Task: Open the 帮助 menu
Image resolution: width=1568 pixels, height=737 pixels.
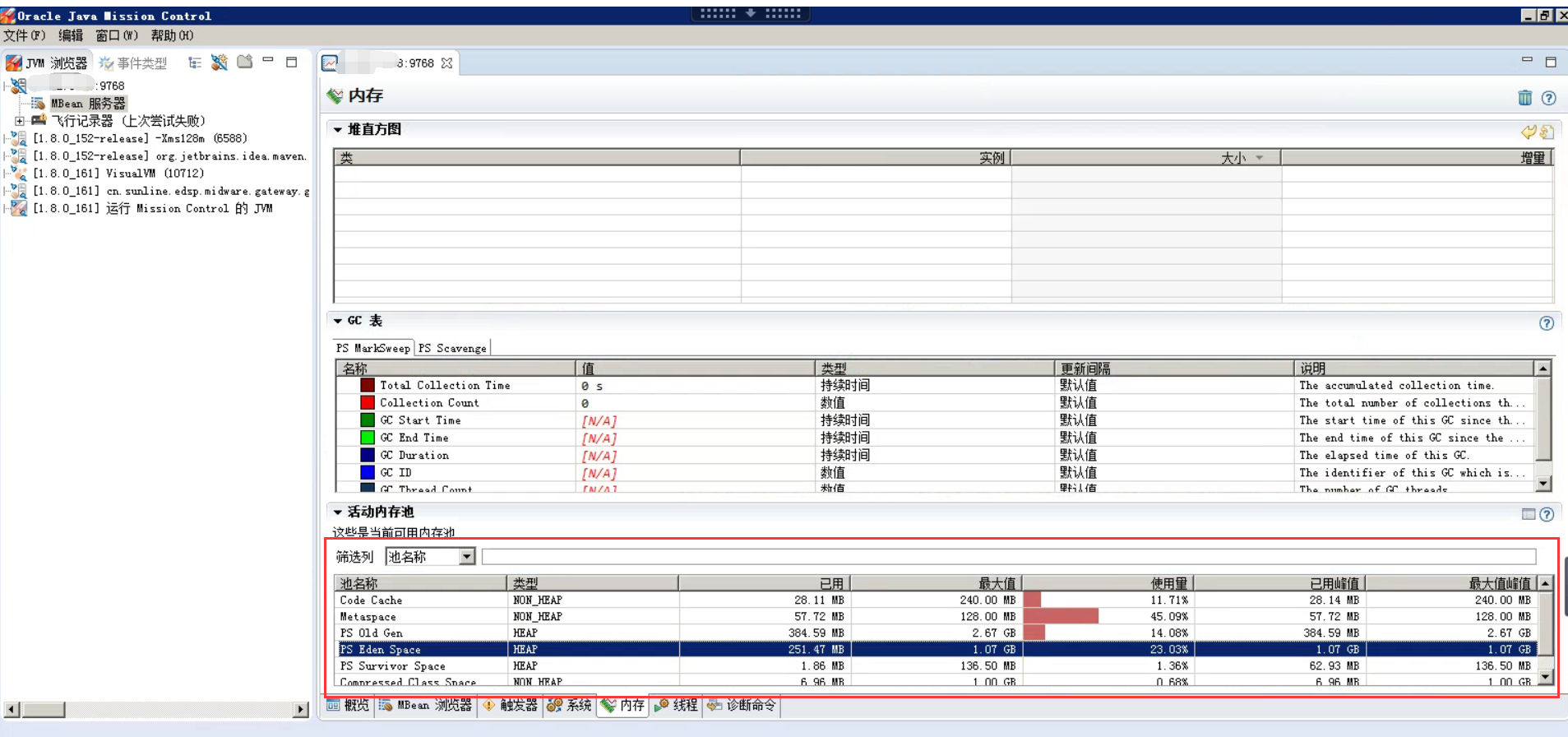Action: click(x=172, y=35)
